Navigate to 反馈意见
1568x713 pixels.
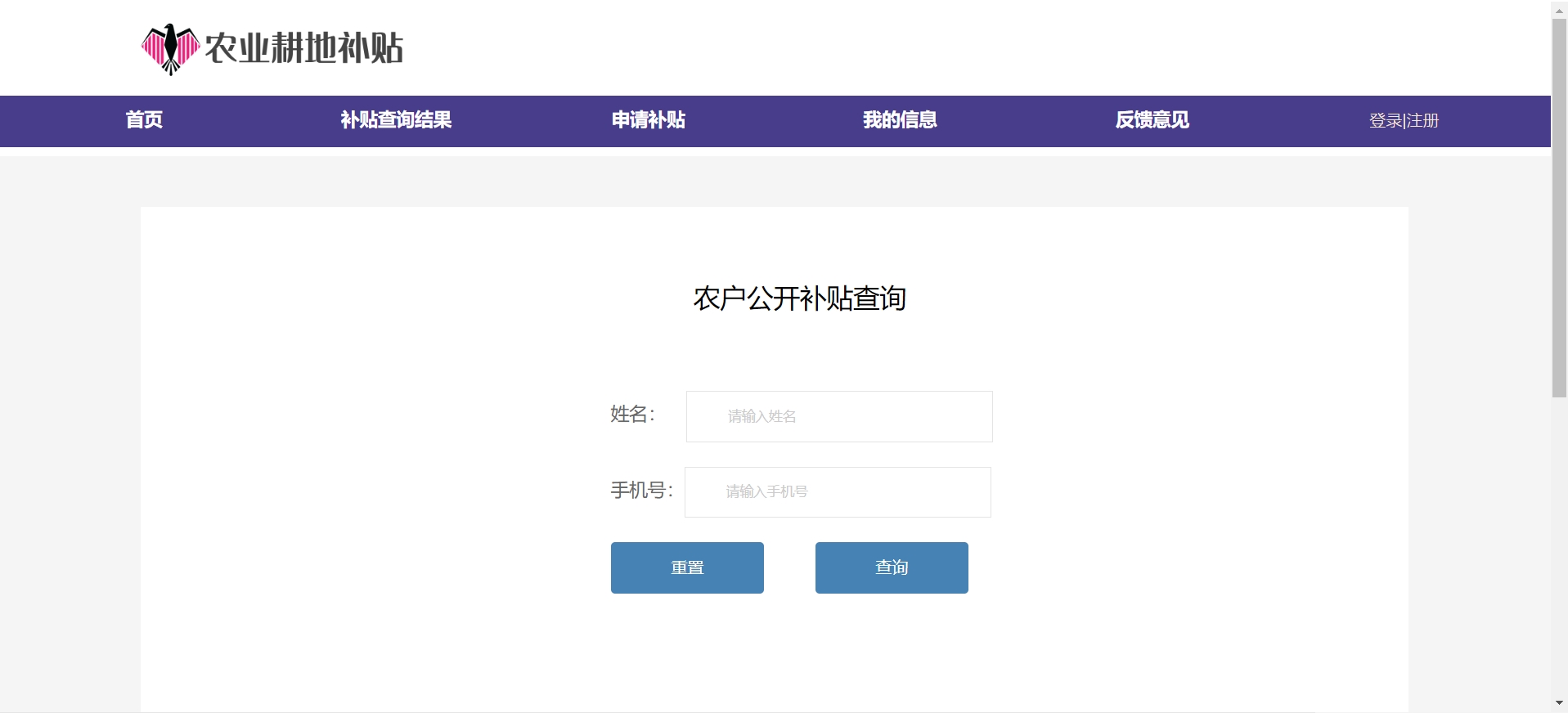[1152, 120]
